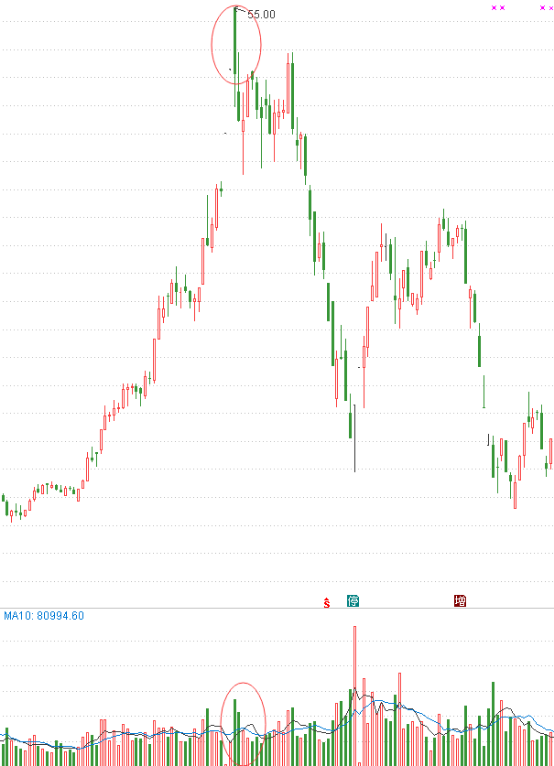The height and width of the screenshot is (766, 554).
Task: Click the tall green candle at the 55.00 peak
Action: pyautogui.click(x=235, y=41)
